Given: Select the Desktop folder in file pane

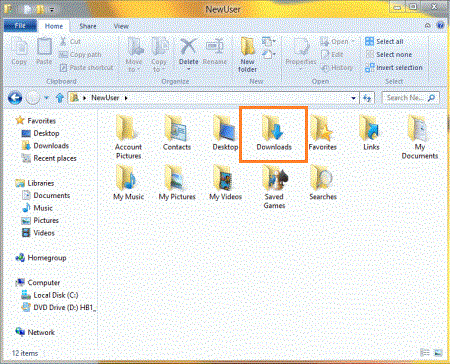Looking at the screenshot, I should [225, 133].
